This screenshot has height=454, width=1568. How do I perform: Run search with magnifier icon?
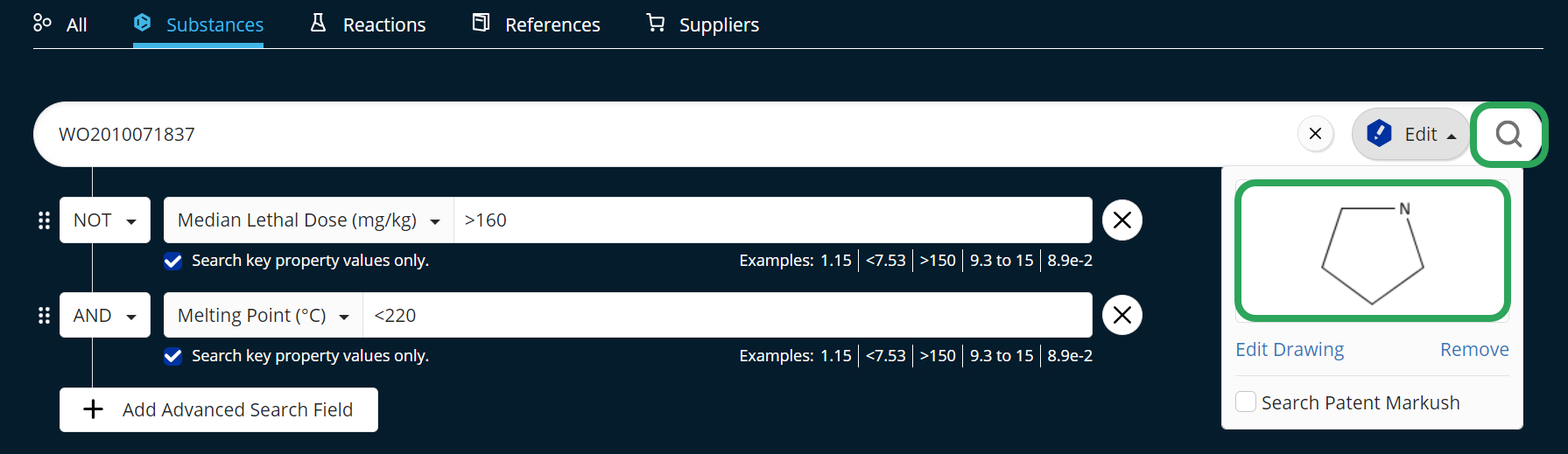1508,134
